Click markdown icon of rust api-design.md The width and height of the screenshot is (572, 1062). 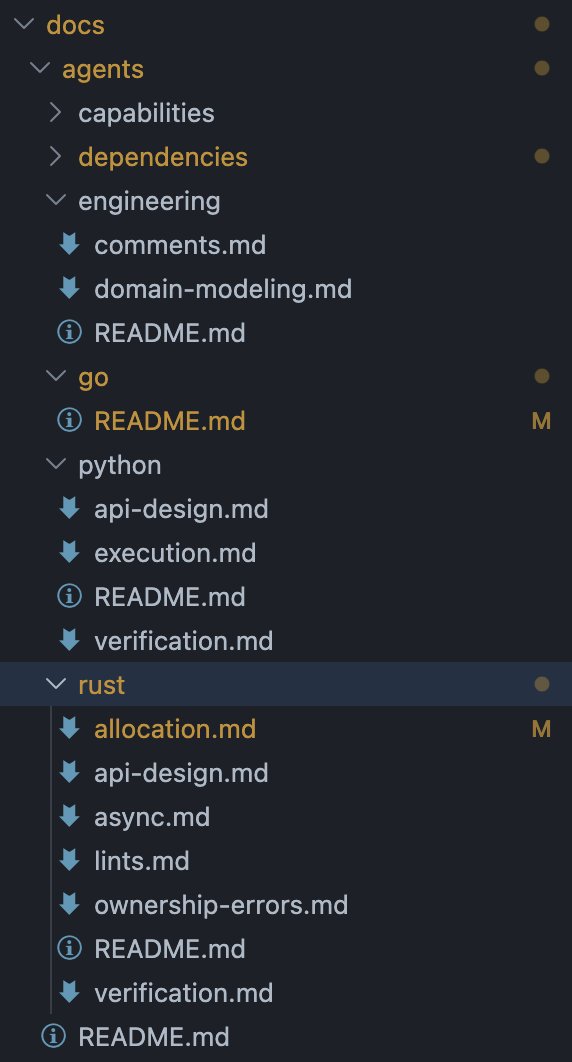(69, 773)
